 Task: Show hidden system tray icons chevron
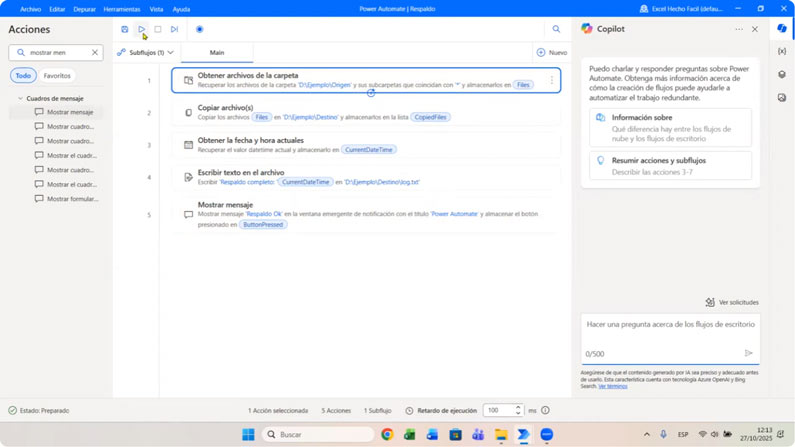coord(646,435)
